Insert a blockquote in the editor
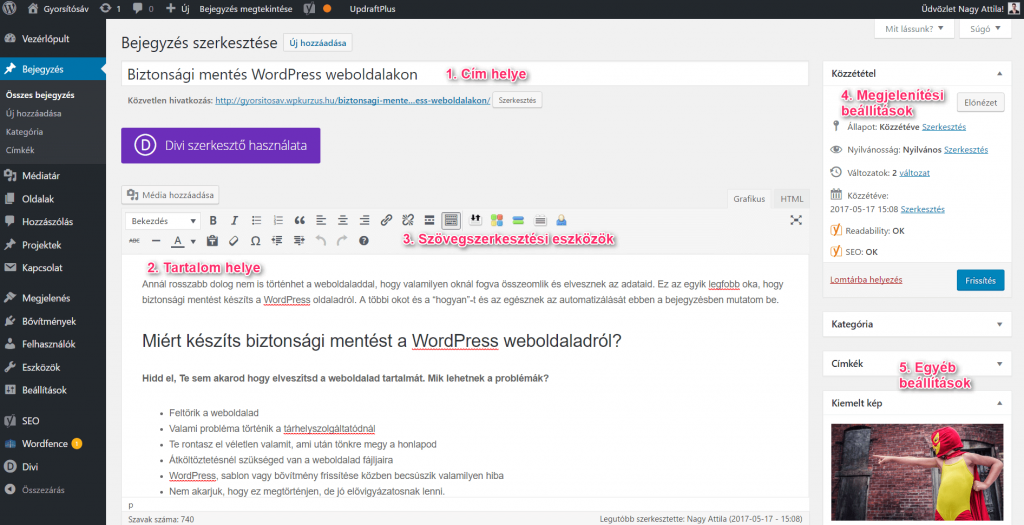The image size is (1024, 525). tap(299, 220)
